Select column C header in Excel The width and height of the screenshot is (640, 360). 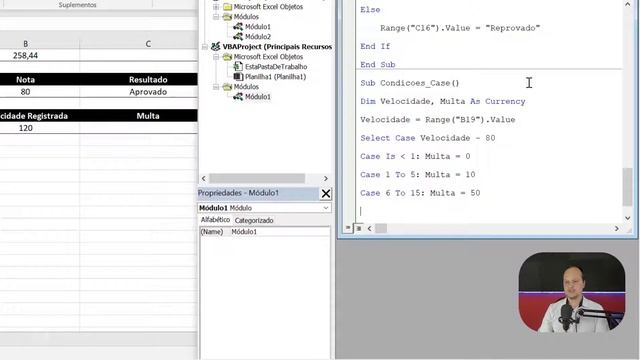pyautogui.click(x=148, y=44)
